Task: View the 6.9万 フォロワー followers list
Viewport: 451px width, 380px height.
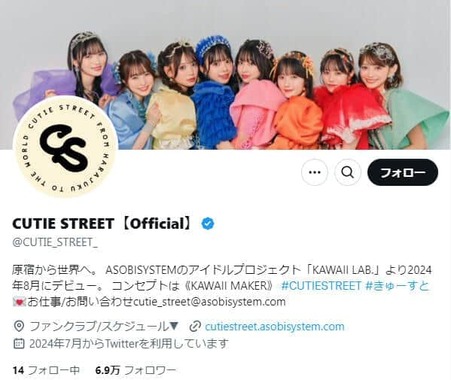Action: pos(135,370)
